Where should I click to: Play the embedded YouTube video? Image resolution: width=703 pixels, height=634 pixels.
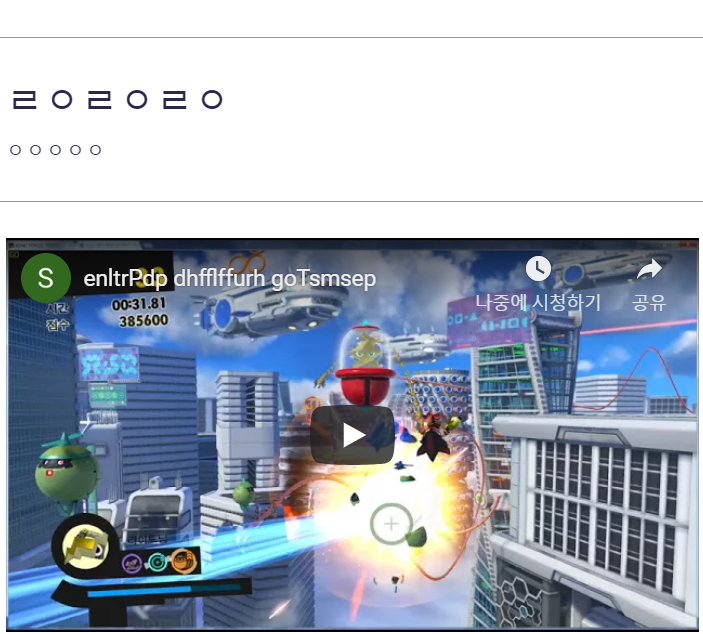click(x=352, y=435)
